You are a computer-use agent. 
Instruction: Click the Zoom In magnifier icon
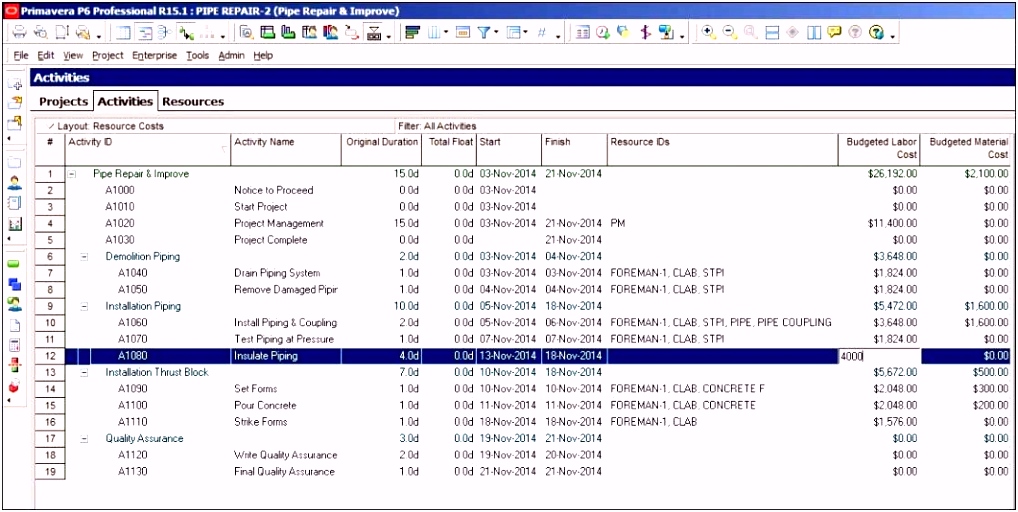coord(709,32)
